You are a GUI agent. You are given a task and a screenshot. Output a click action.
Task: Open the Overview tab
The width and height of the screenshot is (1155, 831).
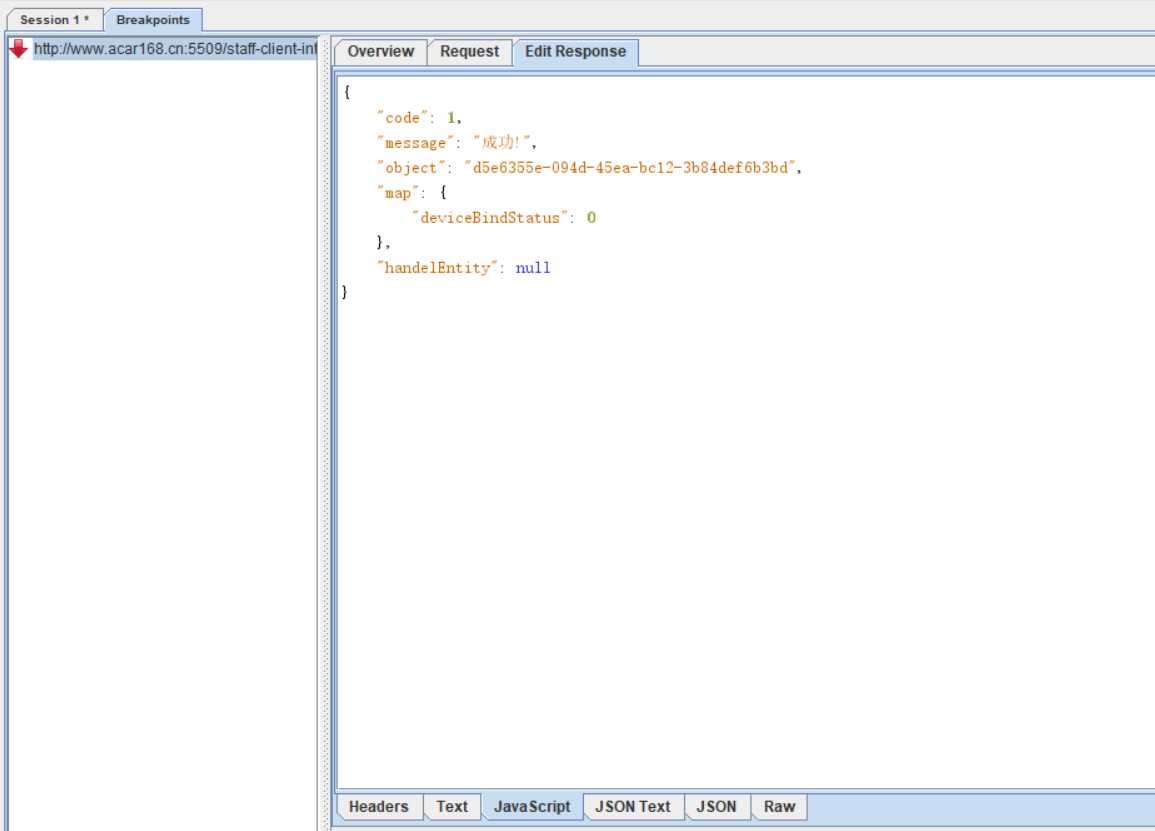pyautogui.click(x=380, y=52)
